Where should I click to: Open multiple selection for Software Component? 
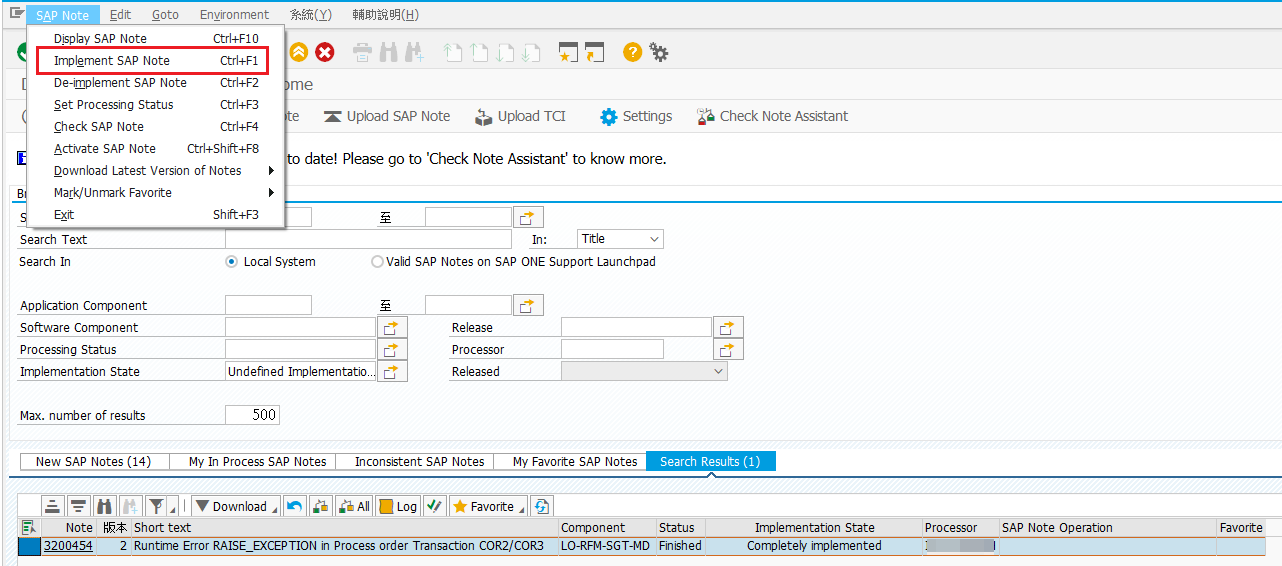point(393,327)
